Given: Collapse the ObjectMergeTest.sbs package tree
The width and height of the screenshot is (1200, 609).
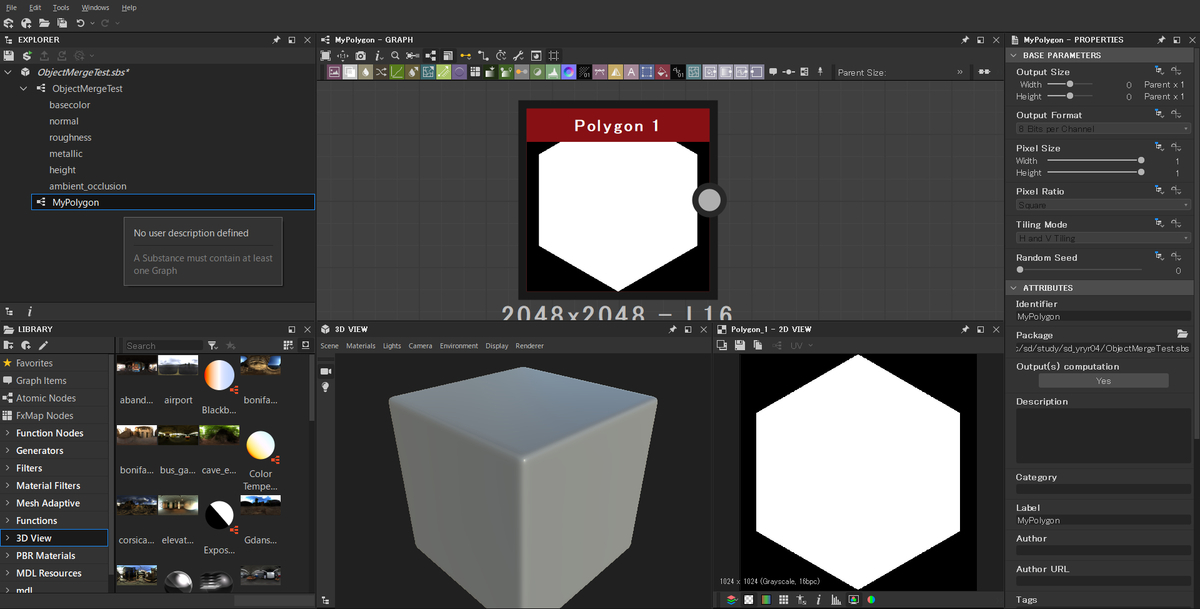Looking at the screenshot, I should (9, 72).
